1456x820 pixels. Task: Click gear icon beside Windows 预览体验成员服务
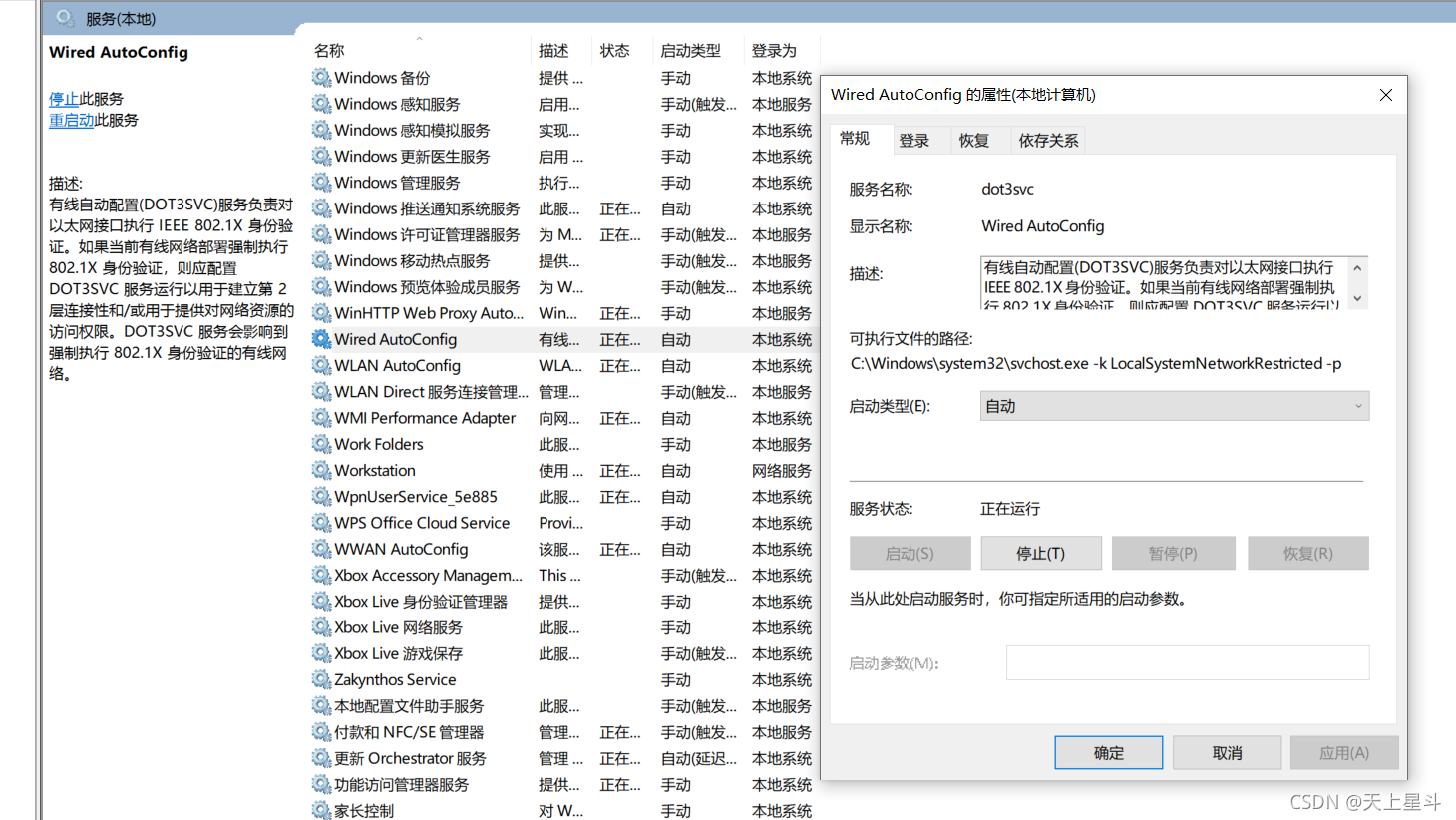[321, 287]
